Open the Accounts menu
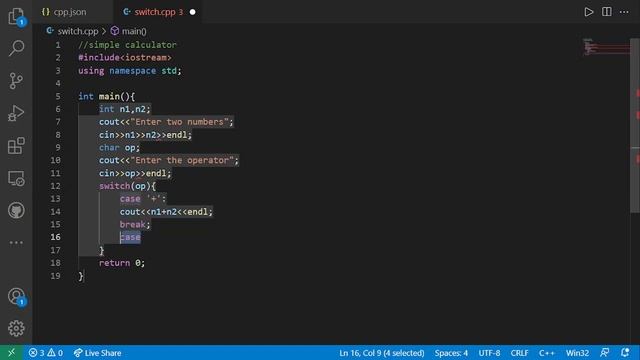640x360 pixels. 16,297
